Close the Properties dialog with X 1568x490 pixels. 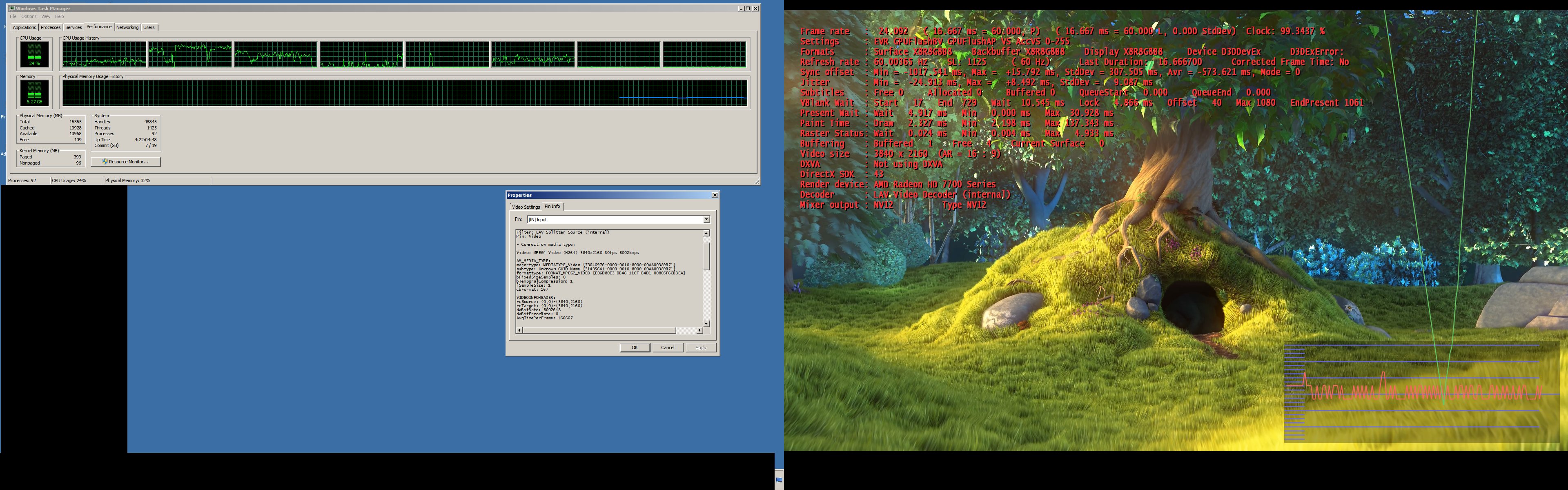click(x=715, y=196)
